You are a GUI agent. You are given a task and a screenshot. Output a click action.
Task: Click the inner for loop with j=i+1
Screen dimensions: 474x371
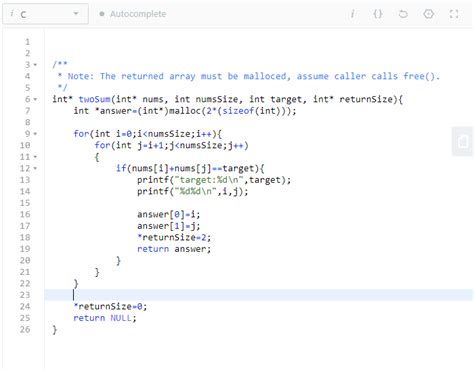[171, 145]
